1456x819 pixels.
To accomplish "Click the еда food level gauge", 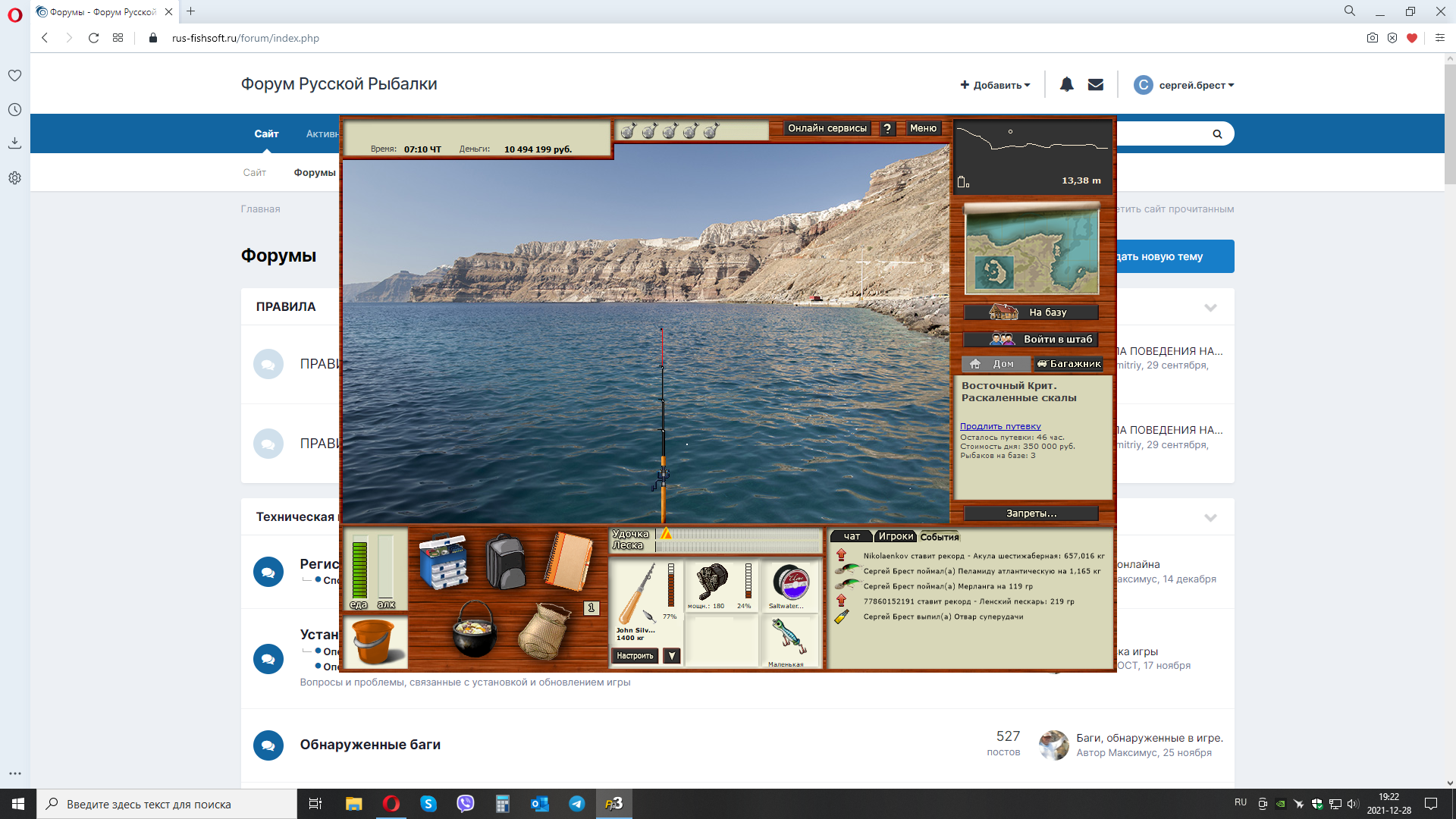I will [359, 570].
